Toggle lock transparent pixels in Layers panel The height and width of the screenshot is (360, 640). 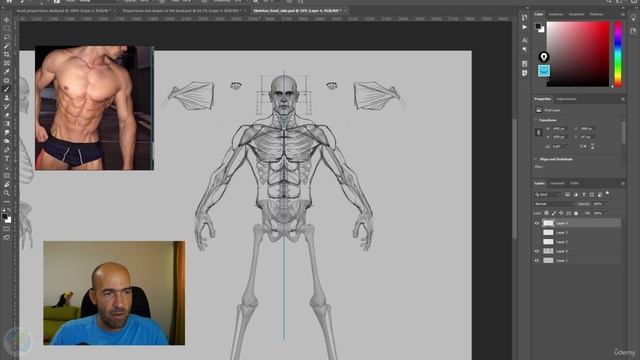[x=547, y=213]
